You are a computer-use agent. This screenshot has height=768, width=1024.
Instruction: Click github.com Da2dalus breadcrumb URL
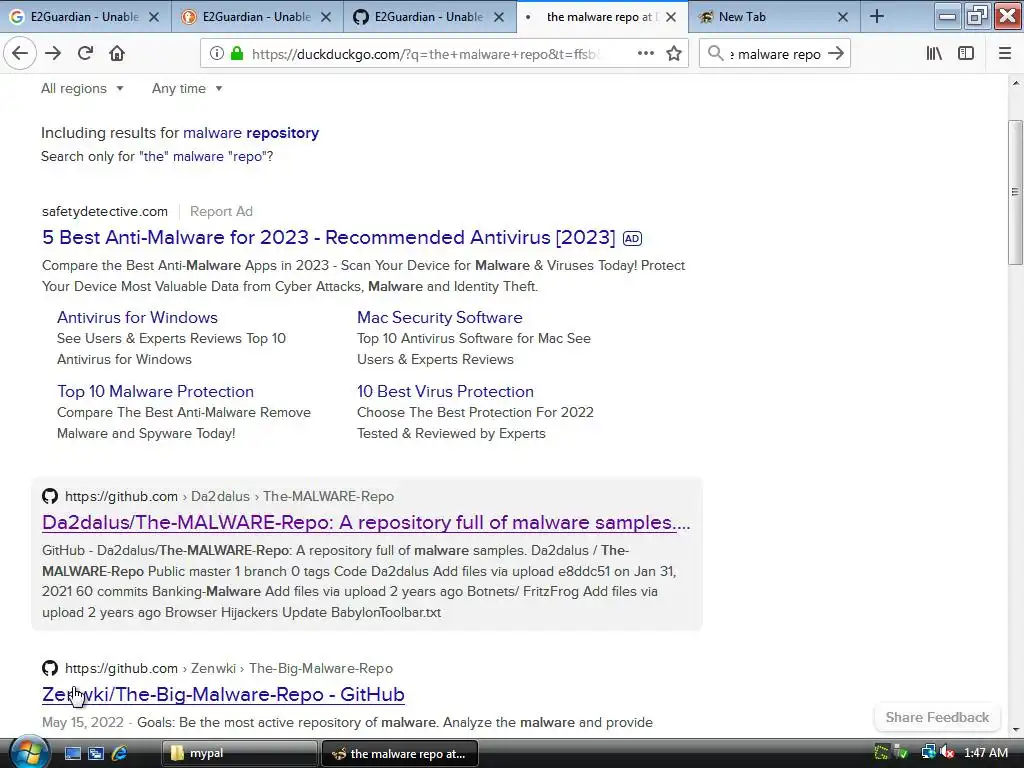(x=229, y=496)
